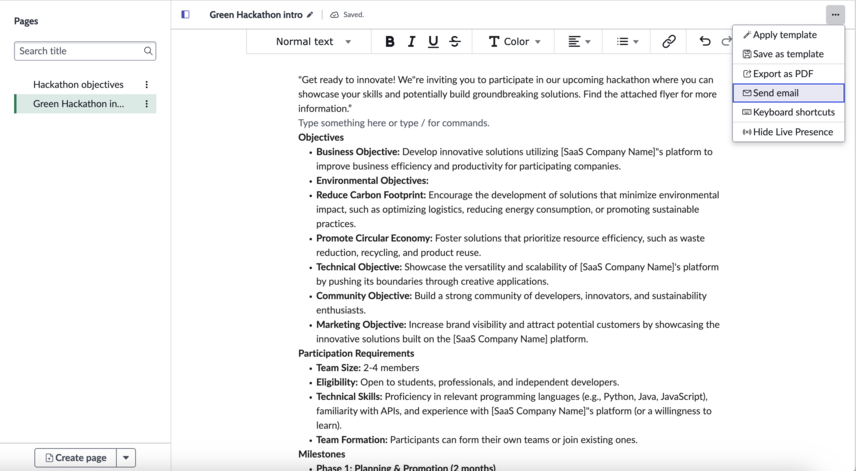Edit the page title with pencil icon
Image resolution: width=856 pixels, height=471 pixels.
point(310,15)
